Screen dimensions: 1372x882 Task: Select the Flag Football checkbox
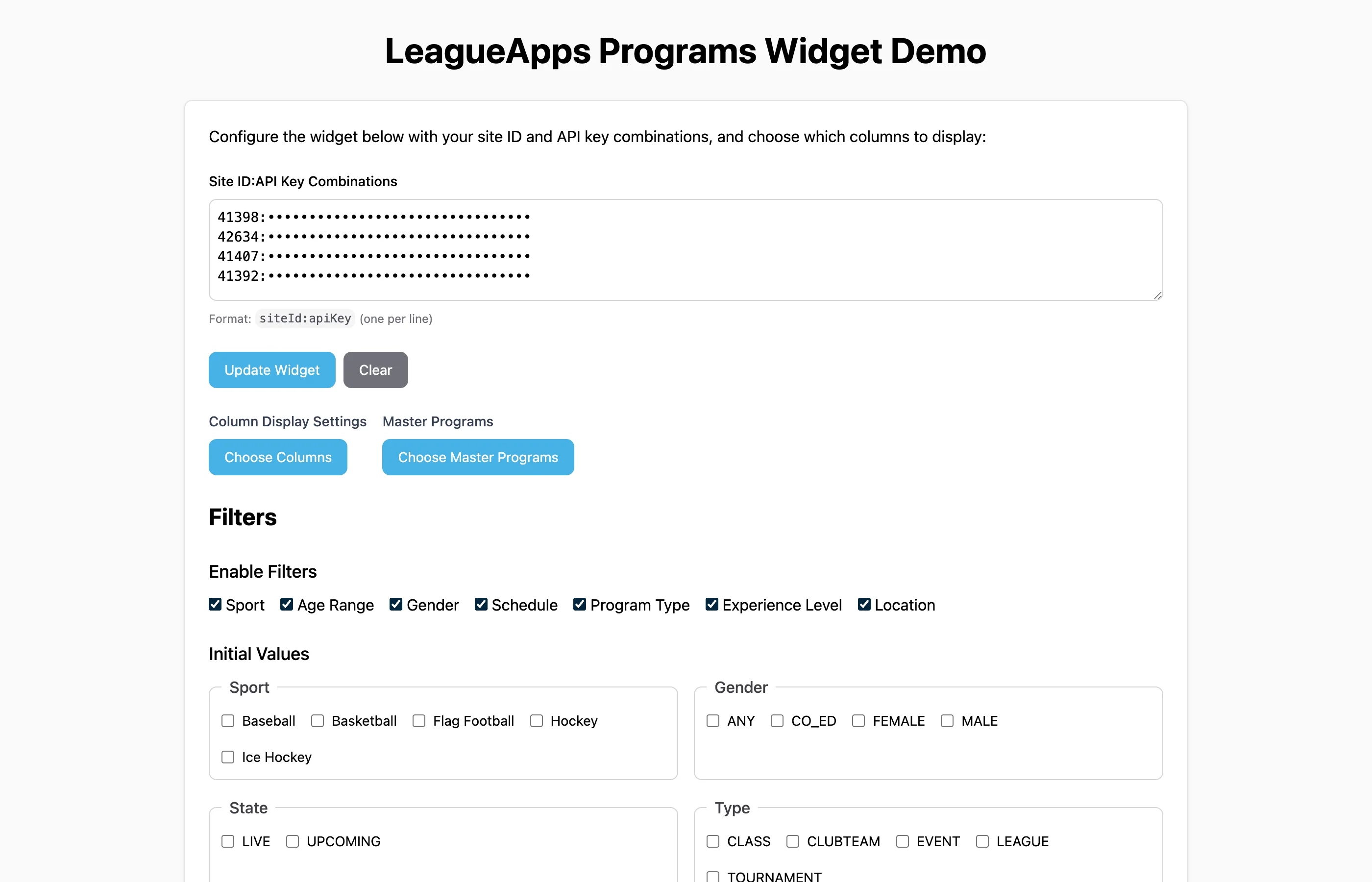[x=418, y=720]
